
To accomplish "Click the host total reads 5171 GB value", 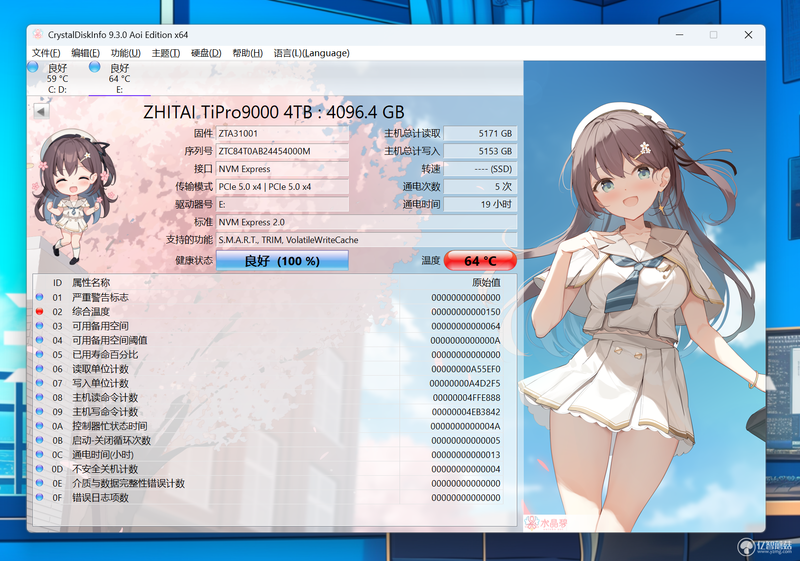I will 480,134.
